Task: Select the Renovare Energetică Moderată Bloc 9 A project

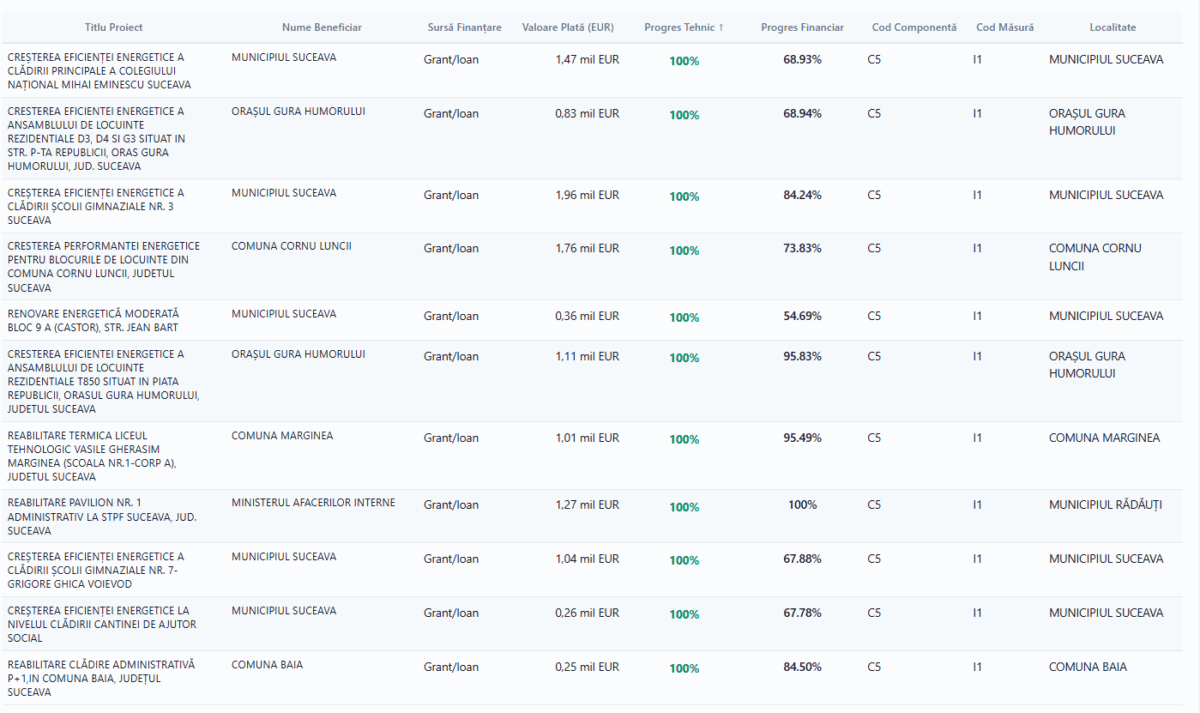Action: pyautogui.click(x=93, y=320)
